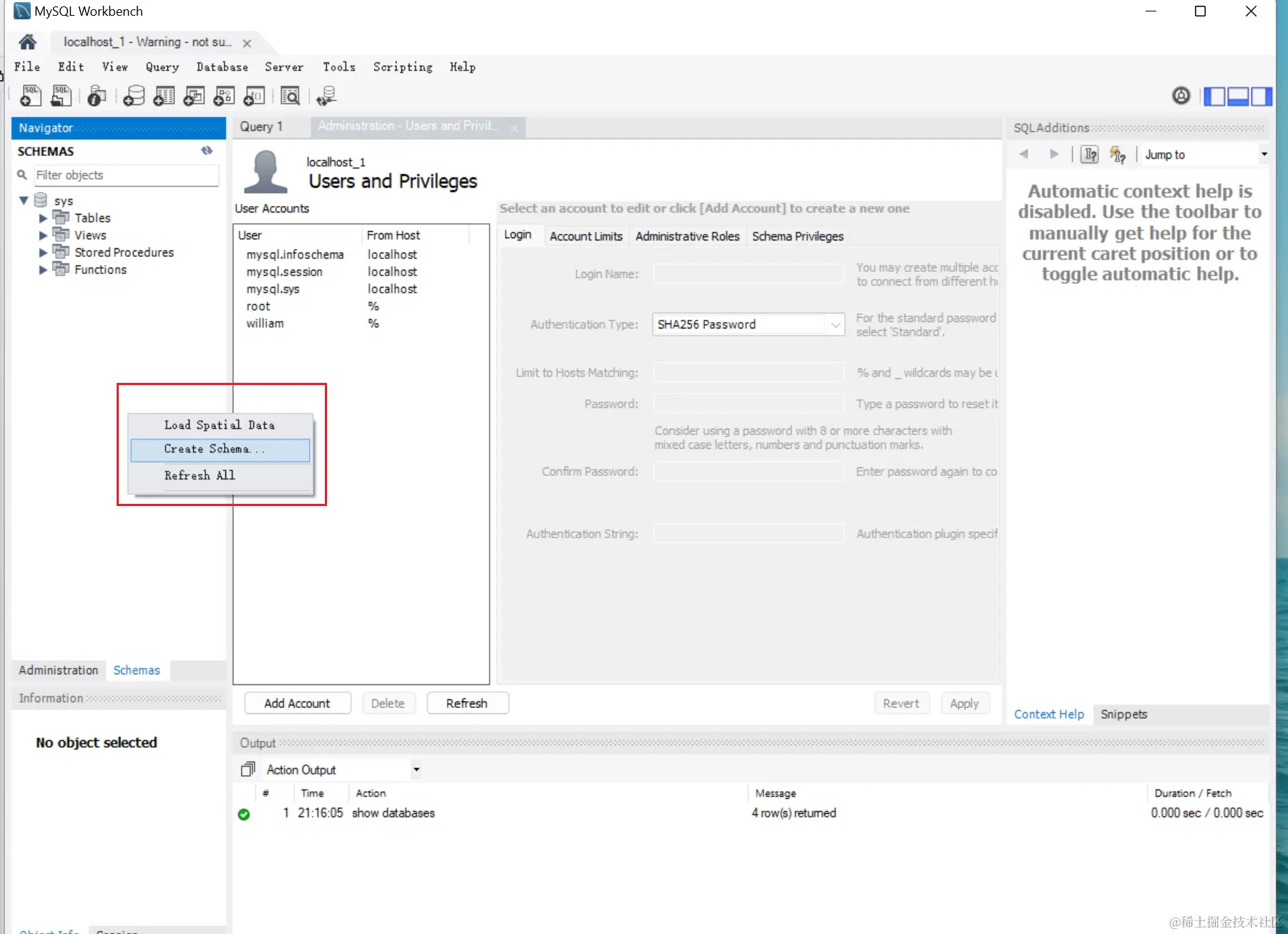
Task: Click the create new table toolbar icon
Action: point(164,95)
